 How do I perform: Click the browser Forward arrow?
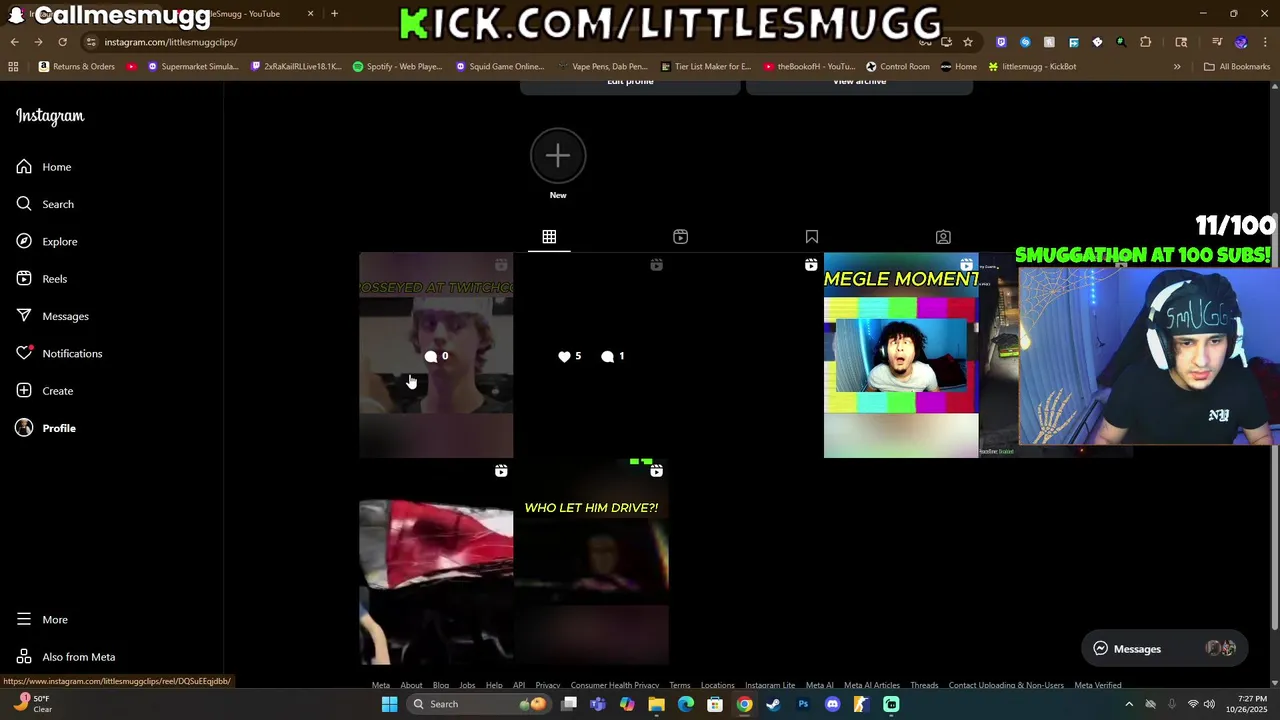38,42
